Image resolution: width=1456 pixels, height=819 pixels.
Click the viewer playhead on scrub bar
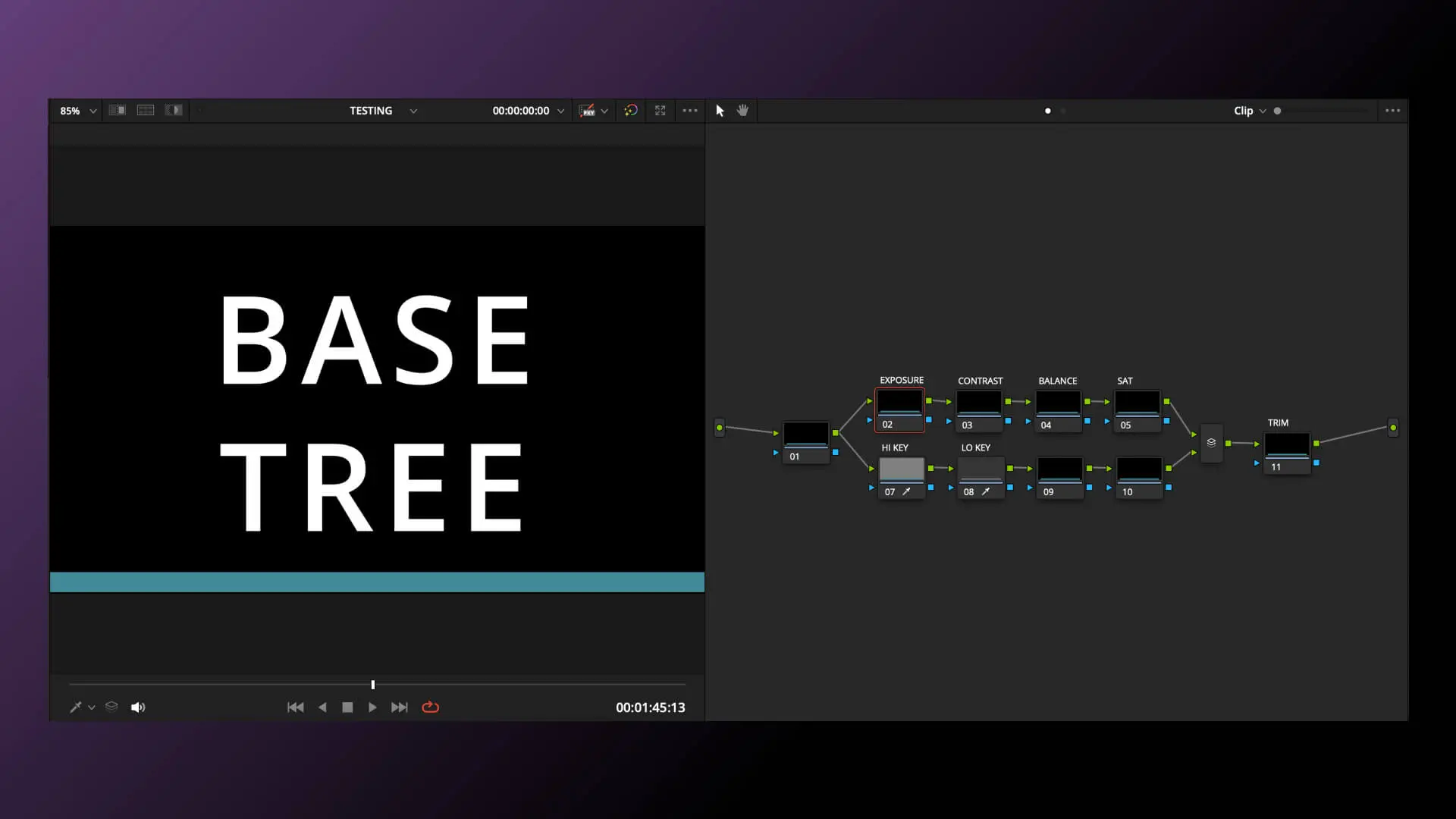[373, 685]
